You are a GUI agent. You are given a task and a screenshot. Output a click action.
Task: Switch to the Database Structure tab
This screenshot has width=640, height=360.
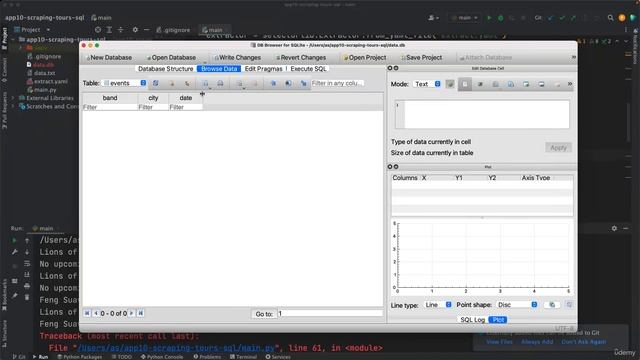[165, 69]
